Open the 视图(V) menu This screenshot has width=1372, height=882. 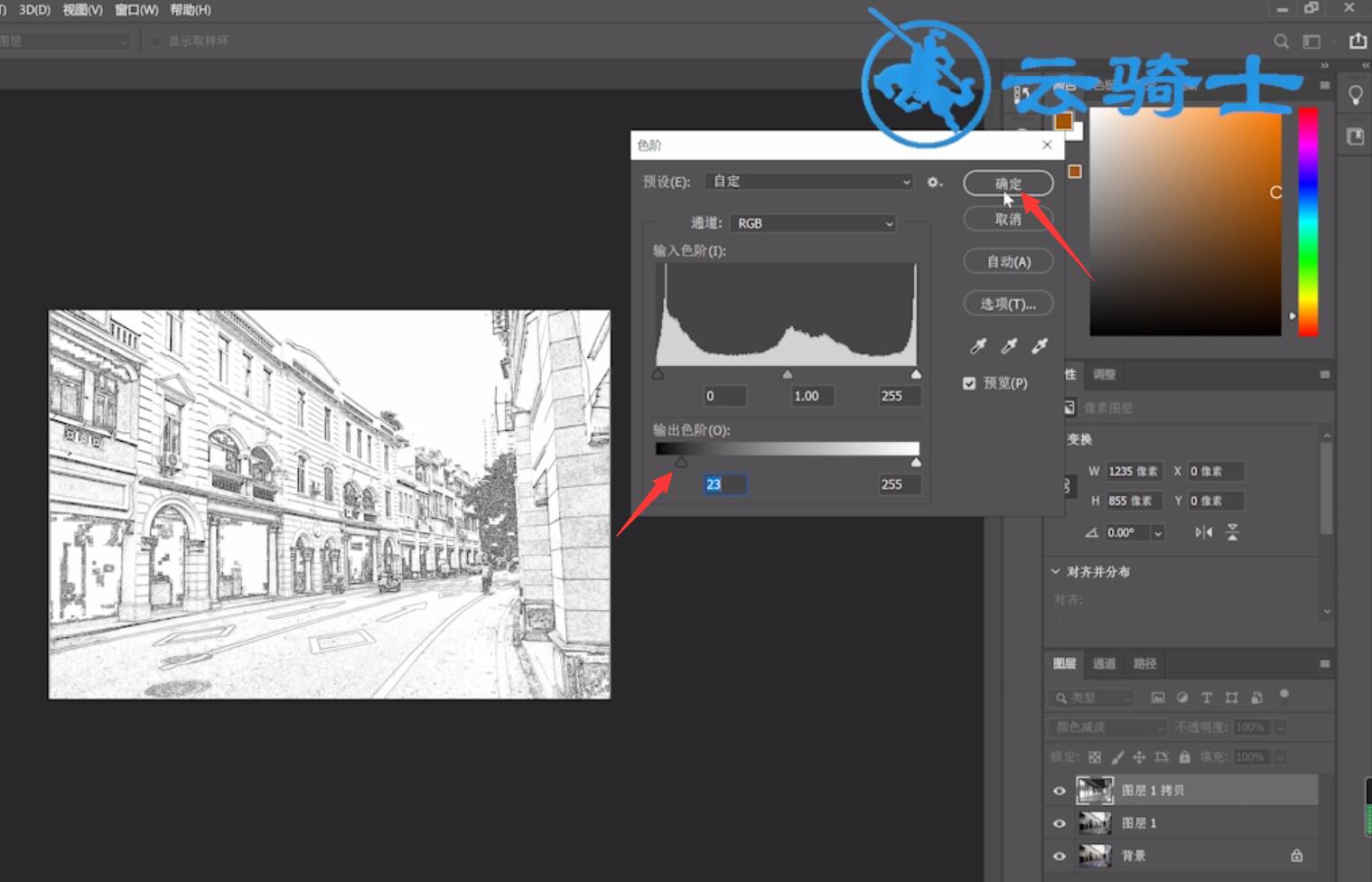click(82, 10)
